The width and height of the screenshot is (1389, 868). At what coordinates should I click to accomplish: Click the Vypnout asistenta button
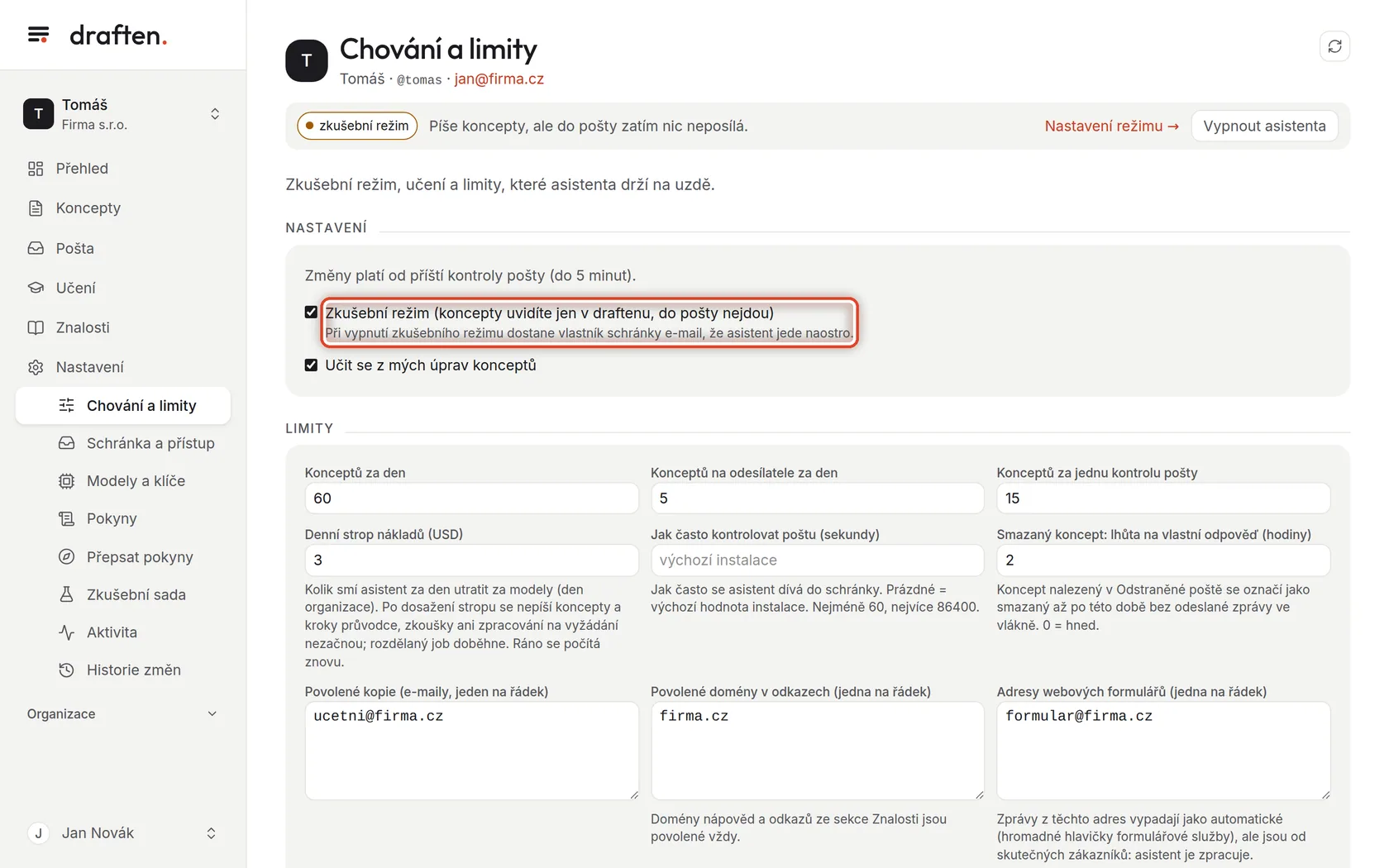(1264, 126)
